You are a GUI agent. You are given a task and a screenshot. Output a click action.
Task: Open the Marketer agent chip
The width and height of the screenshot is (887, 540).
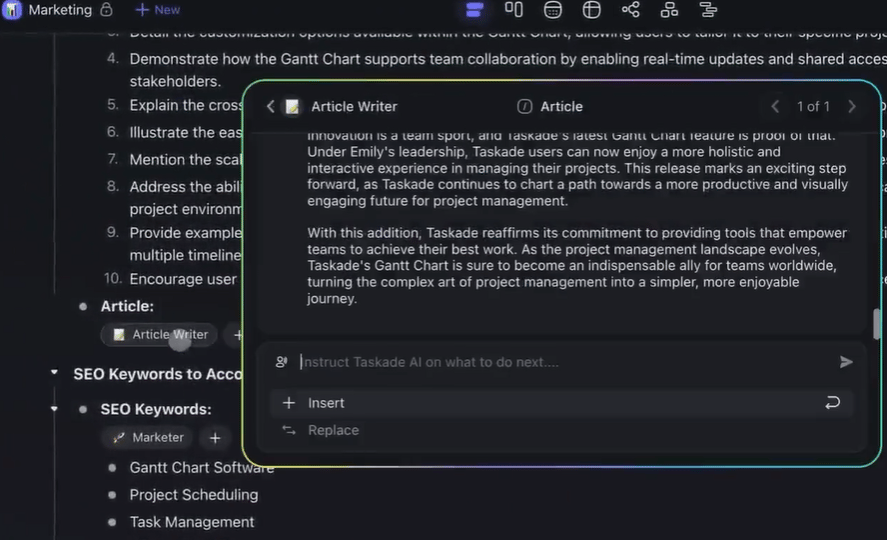point(147,438)
